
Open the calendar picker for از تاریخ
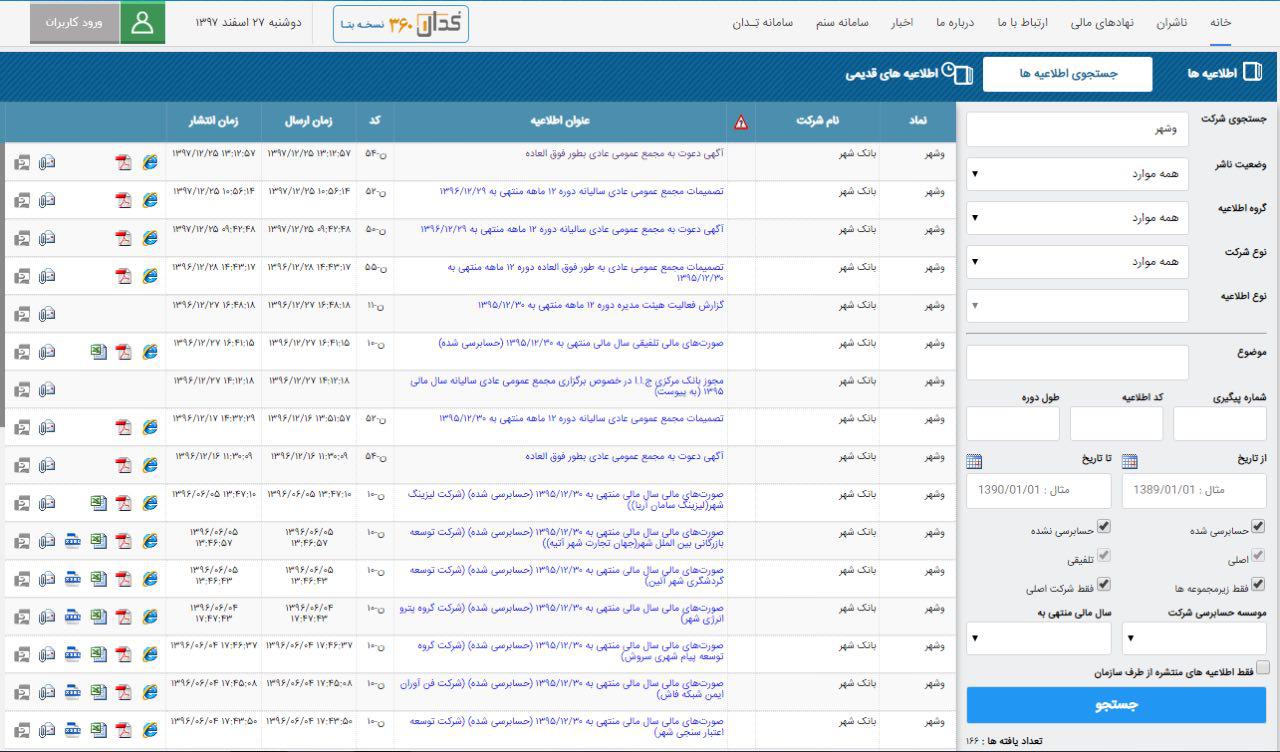pyautogui.click(x=1130, y=461)
